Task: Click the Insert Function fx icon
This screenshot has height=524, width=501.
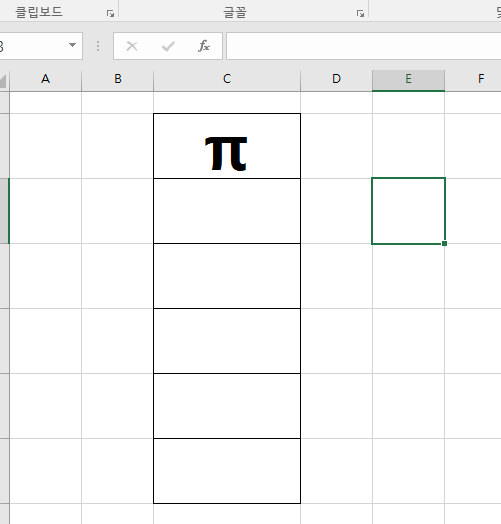Action: click(x=204, y=46)
